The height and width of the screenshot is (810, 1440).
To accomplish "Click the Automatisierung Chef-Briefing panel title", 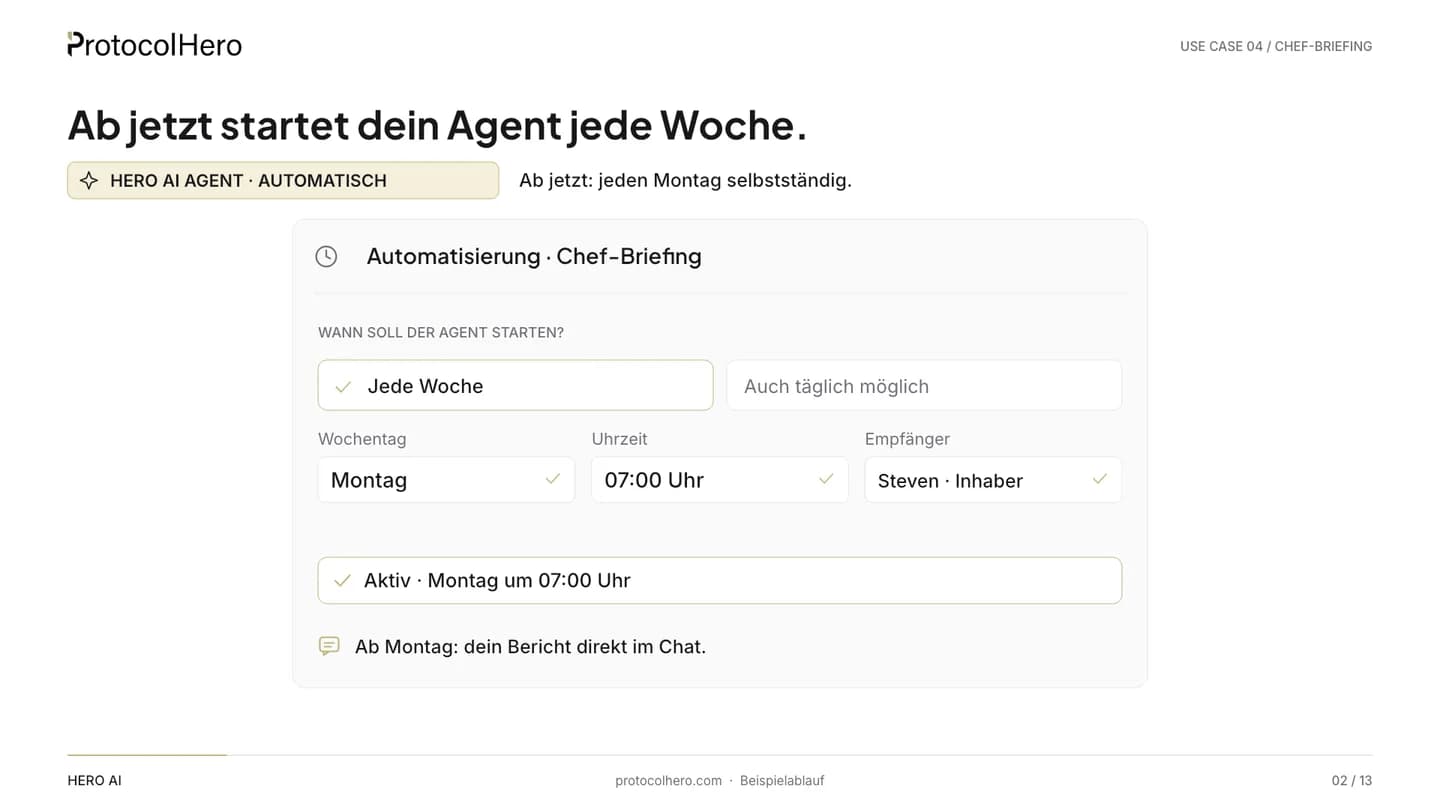I will (534, 256).
